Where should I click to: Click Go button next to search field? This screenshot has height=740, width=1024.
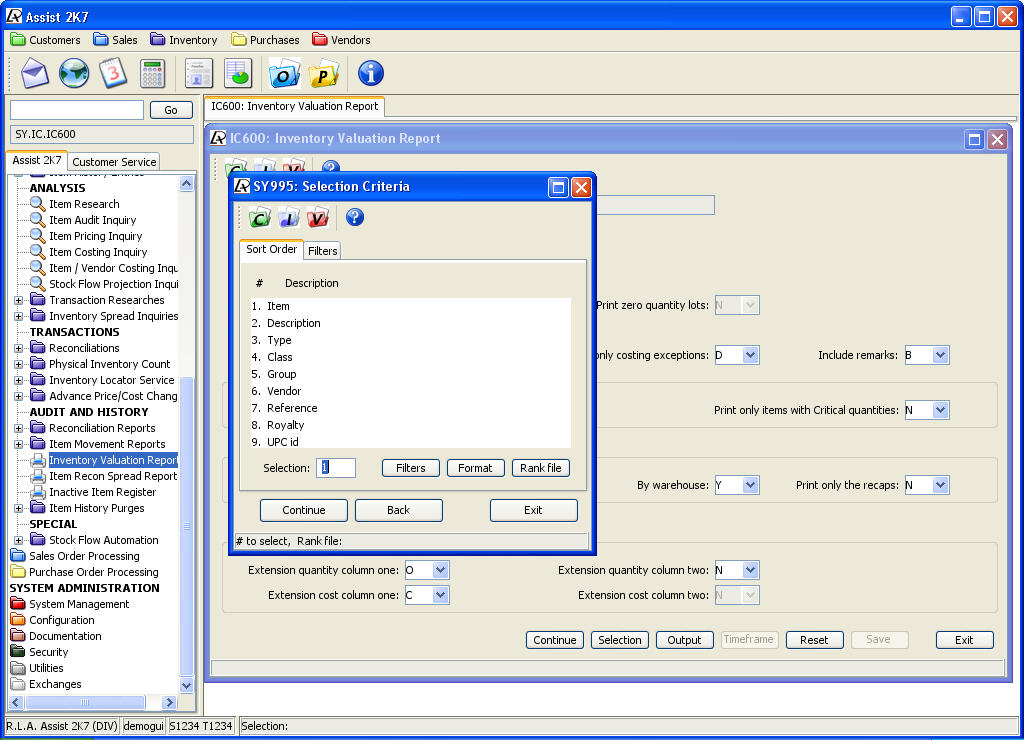pos(171,110)
